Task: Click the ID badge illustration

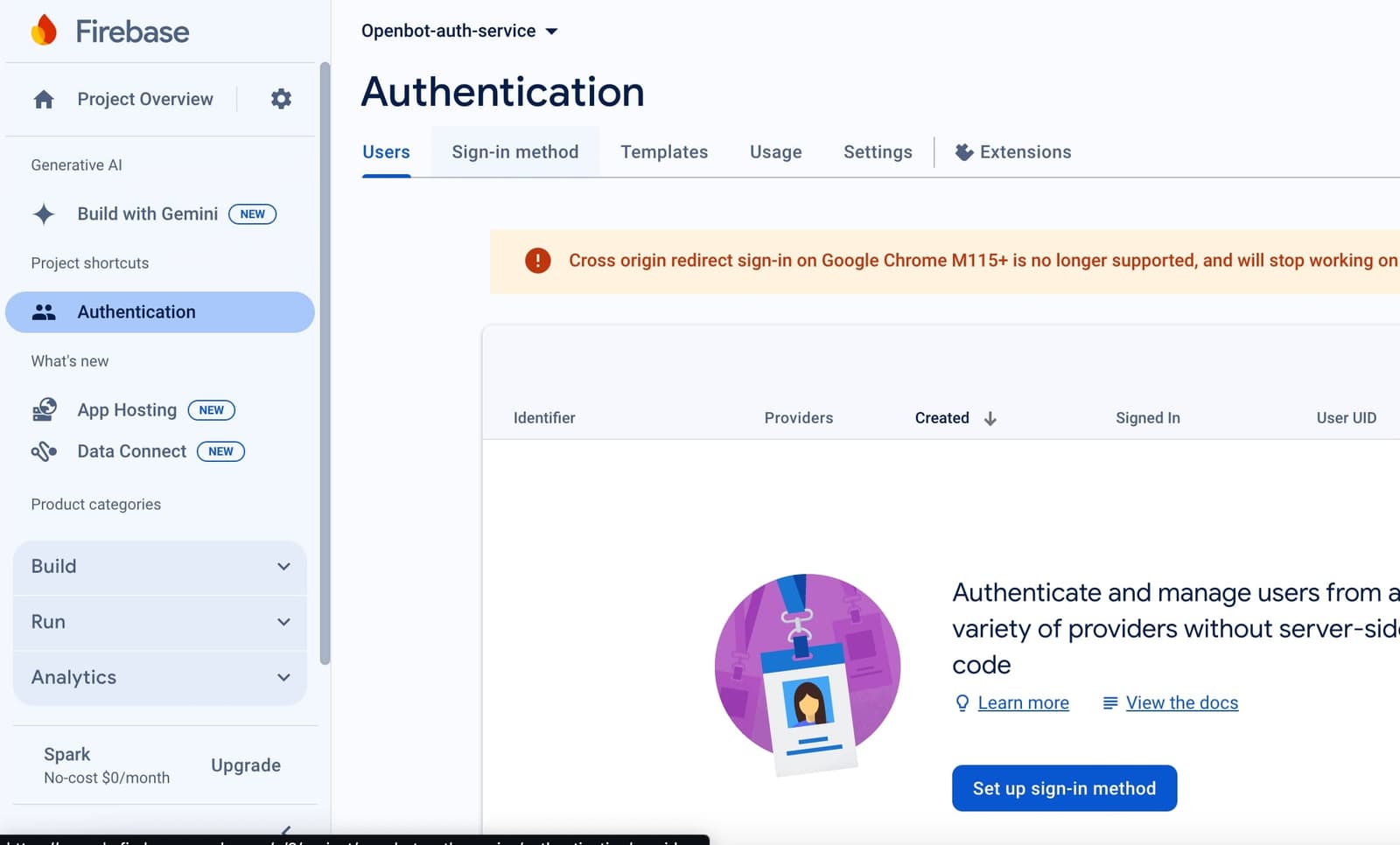Action: click(x=808, y=674)
